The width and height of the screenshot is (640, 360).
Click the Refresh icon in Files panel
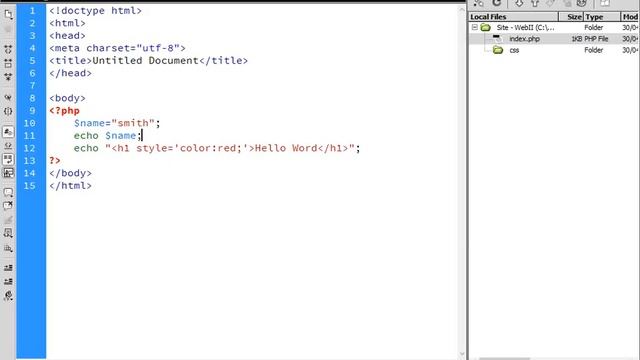[x=496, y=3]
